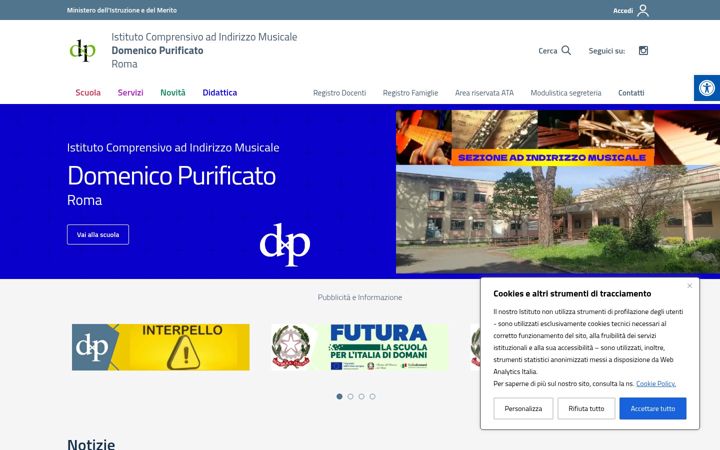Open Area riservata ATA link
This screenshot has height=450, width=720.
coord(484,93)
